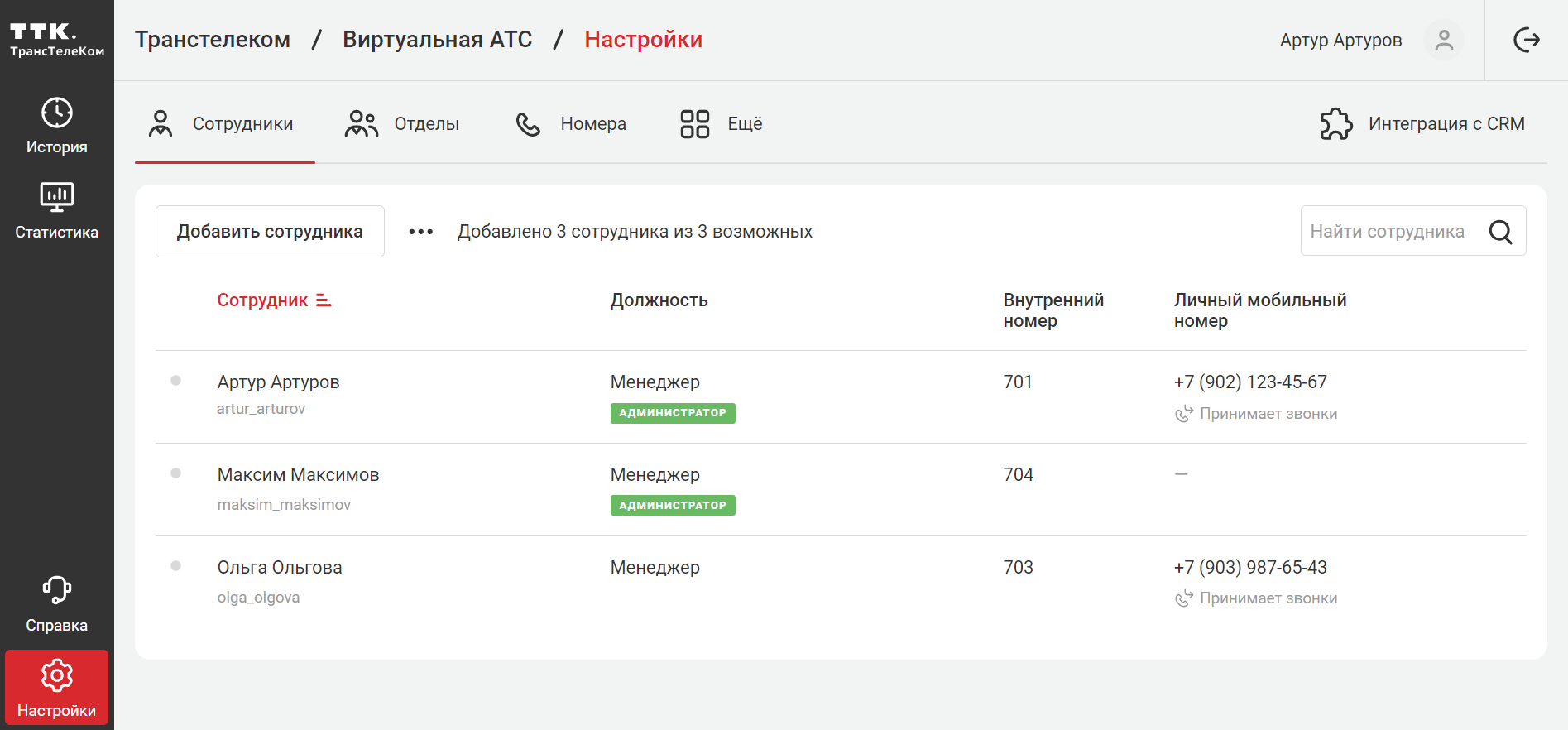Switch to the Номера tab
Viewport: 1568px width, 730px height.
coord(571,124)
